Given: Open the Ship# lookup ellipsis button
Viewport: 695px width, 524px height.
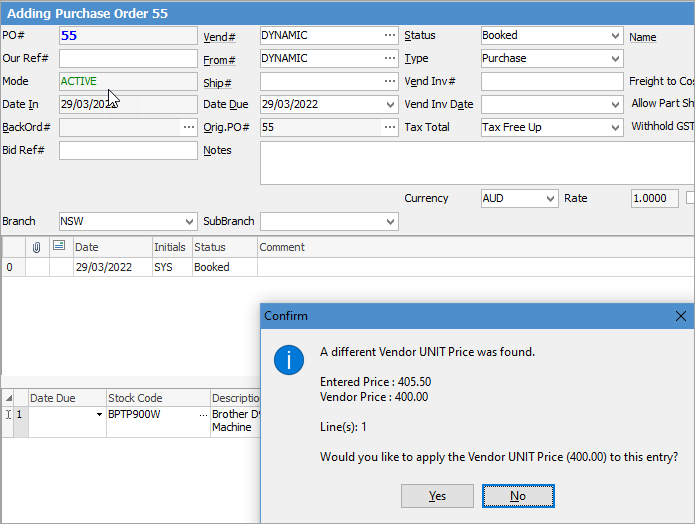Looking at the screenshot, I should 389,82.
